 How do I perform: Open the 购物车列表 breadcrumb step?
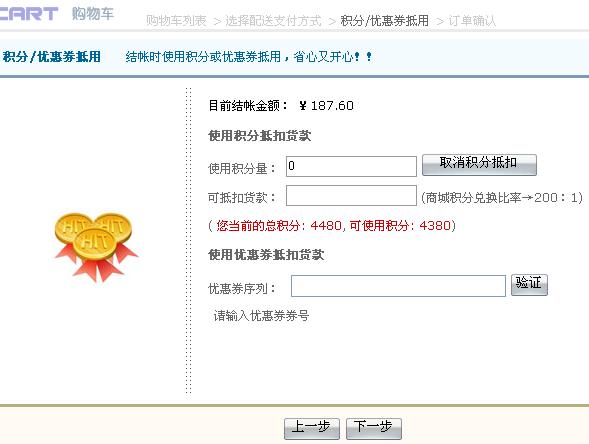176,21
